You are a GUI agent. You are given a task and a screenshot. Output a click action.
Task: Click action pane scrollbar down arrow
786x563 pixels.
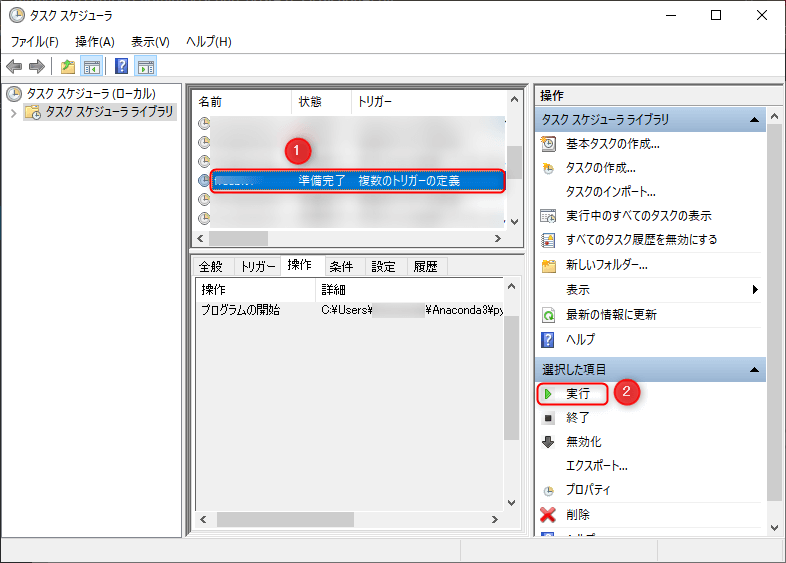774,528
